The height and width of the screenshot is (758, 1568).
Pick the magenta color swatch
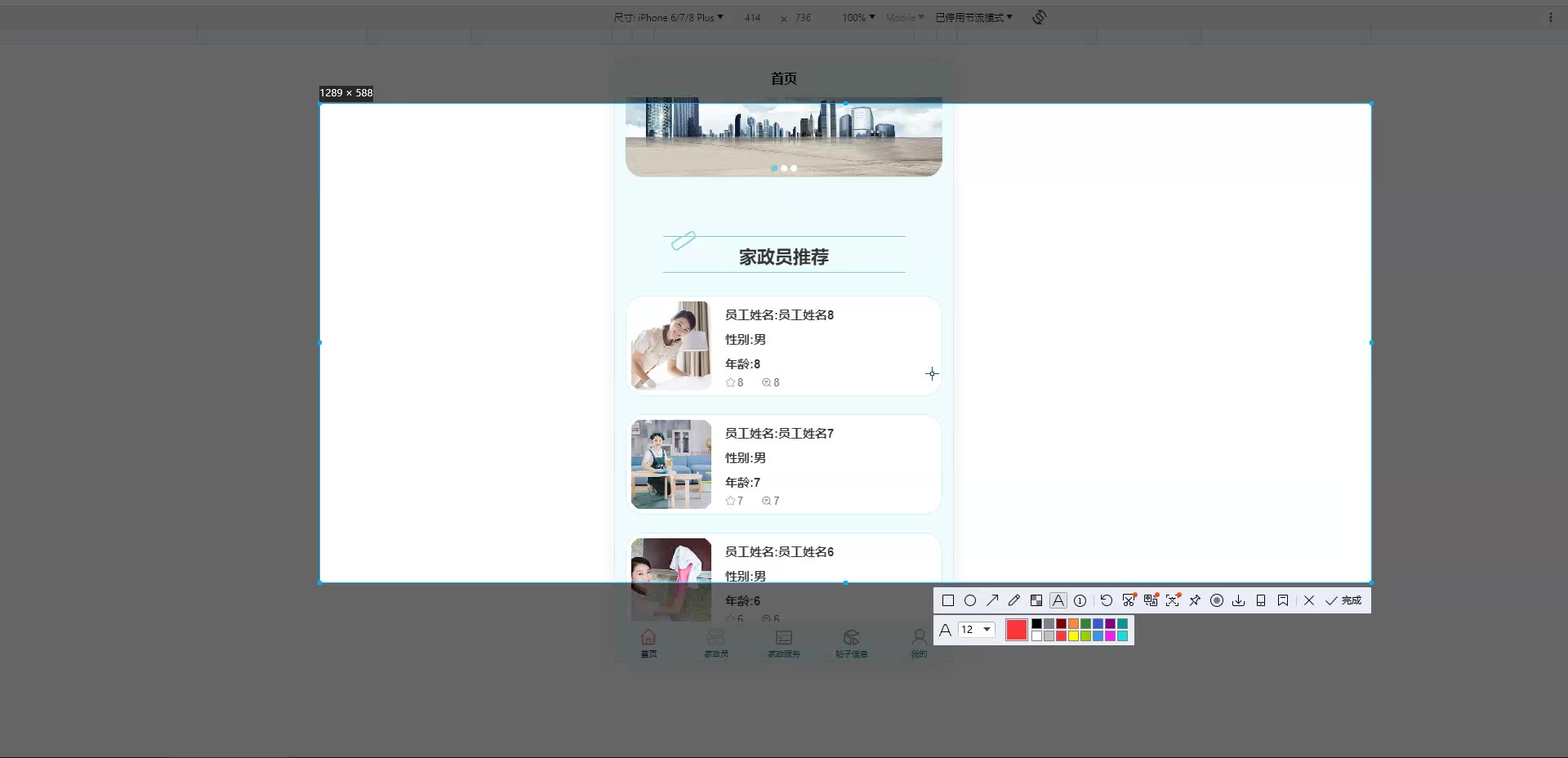click(1111, 636)
